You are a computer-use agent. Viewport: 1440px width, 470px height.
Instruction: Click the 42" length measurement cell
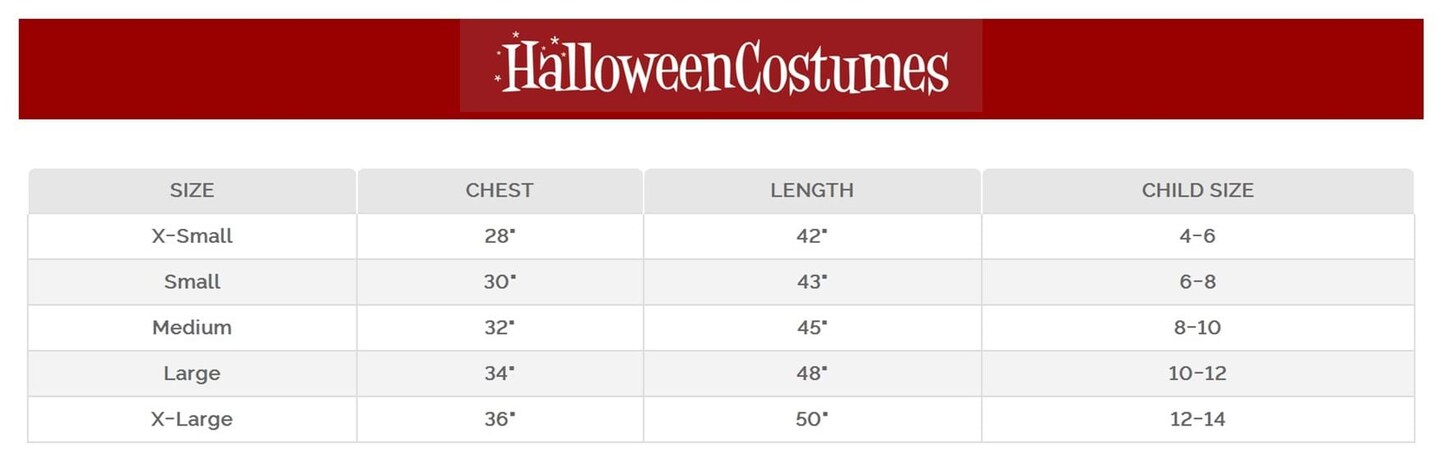point(812,236)
